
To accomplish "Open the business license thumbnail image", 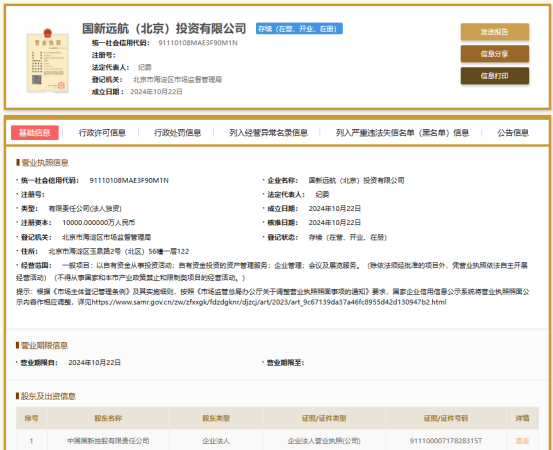I will click(48, 61).
